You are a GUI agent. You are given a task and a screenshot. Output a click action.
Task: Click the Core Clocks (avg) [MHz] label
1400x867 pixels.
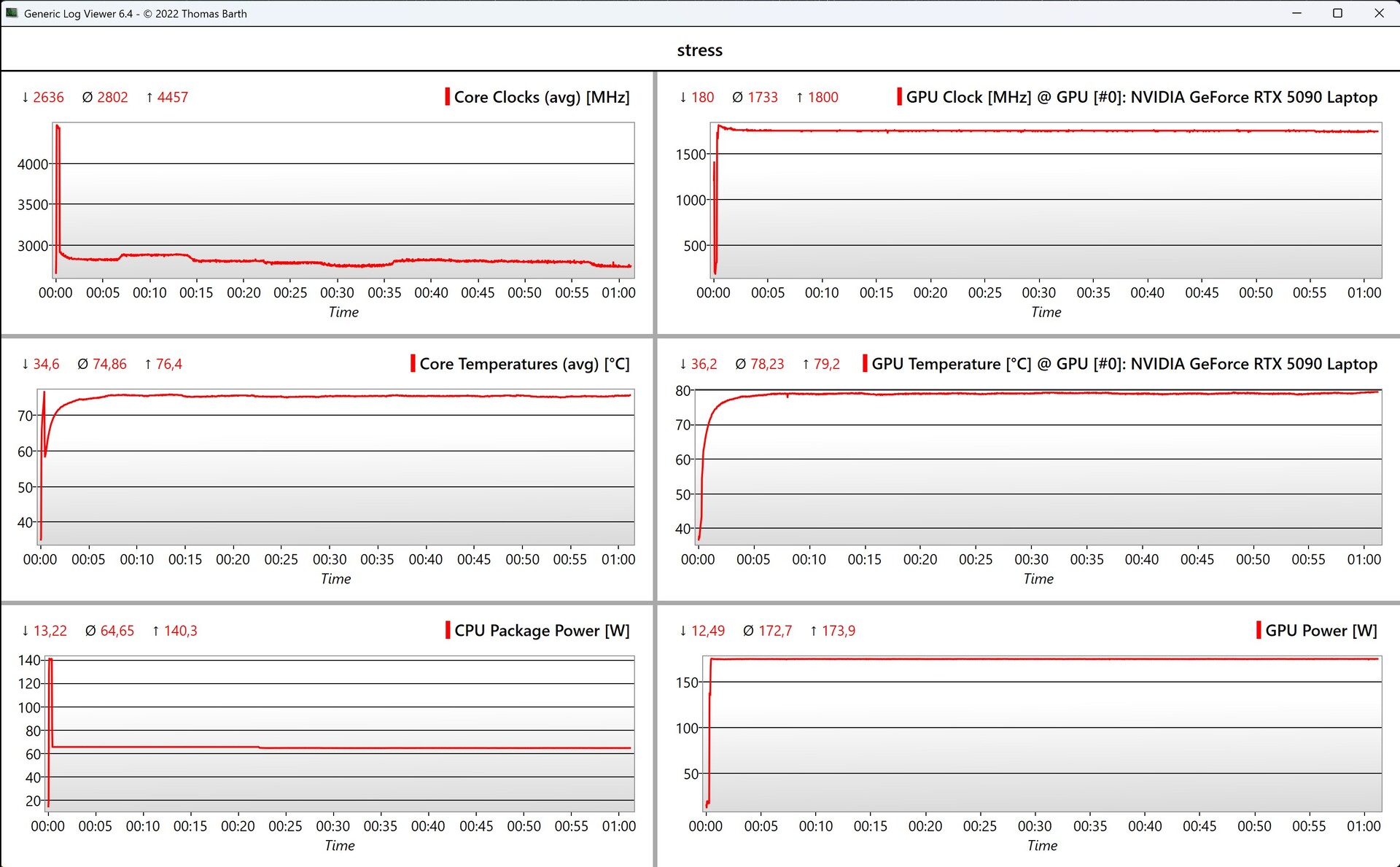click(542, 97)
